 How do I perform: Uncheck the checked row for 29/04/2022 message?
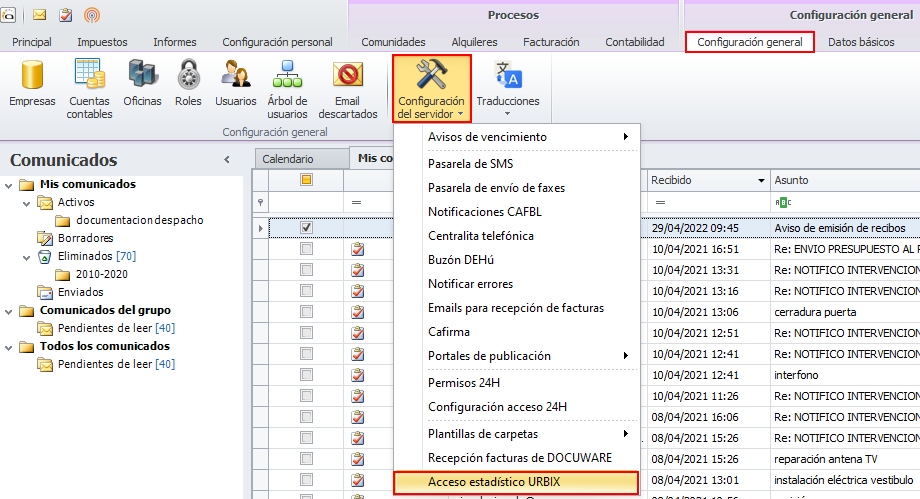pos(306,227)
